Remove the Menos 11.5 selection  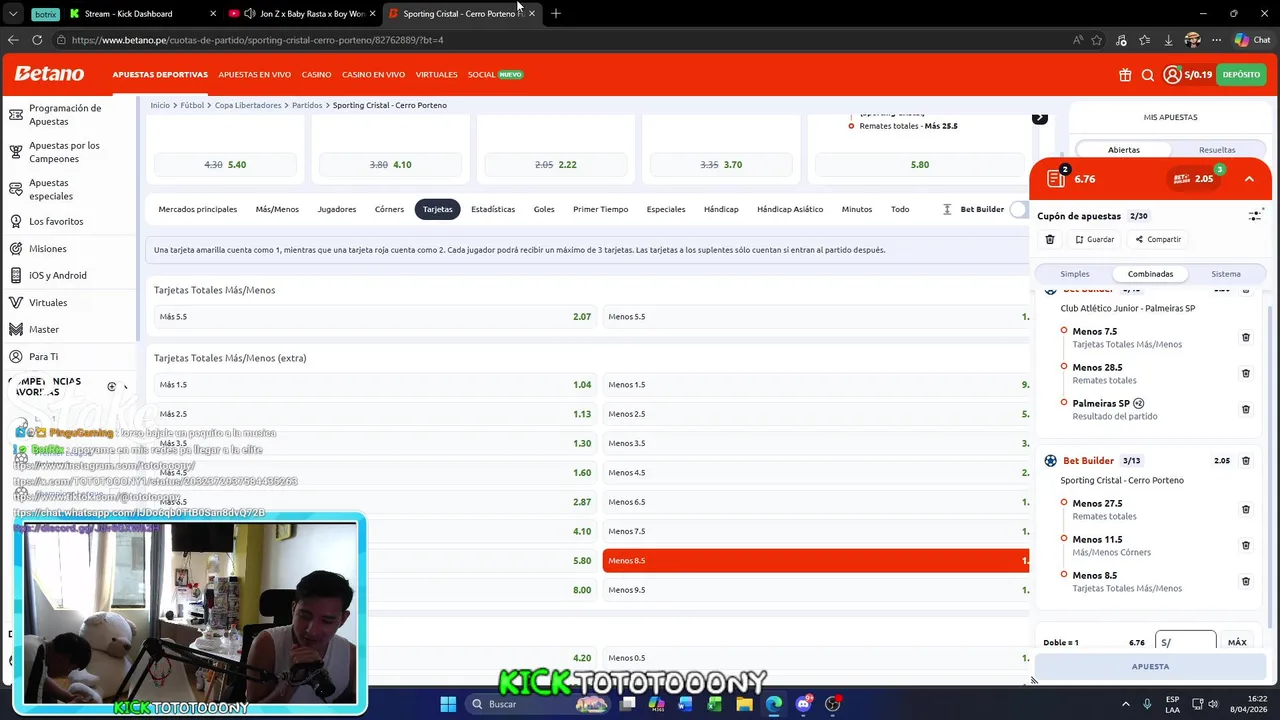tap(1246, 545)
